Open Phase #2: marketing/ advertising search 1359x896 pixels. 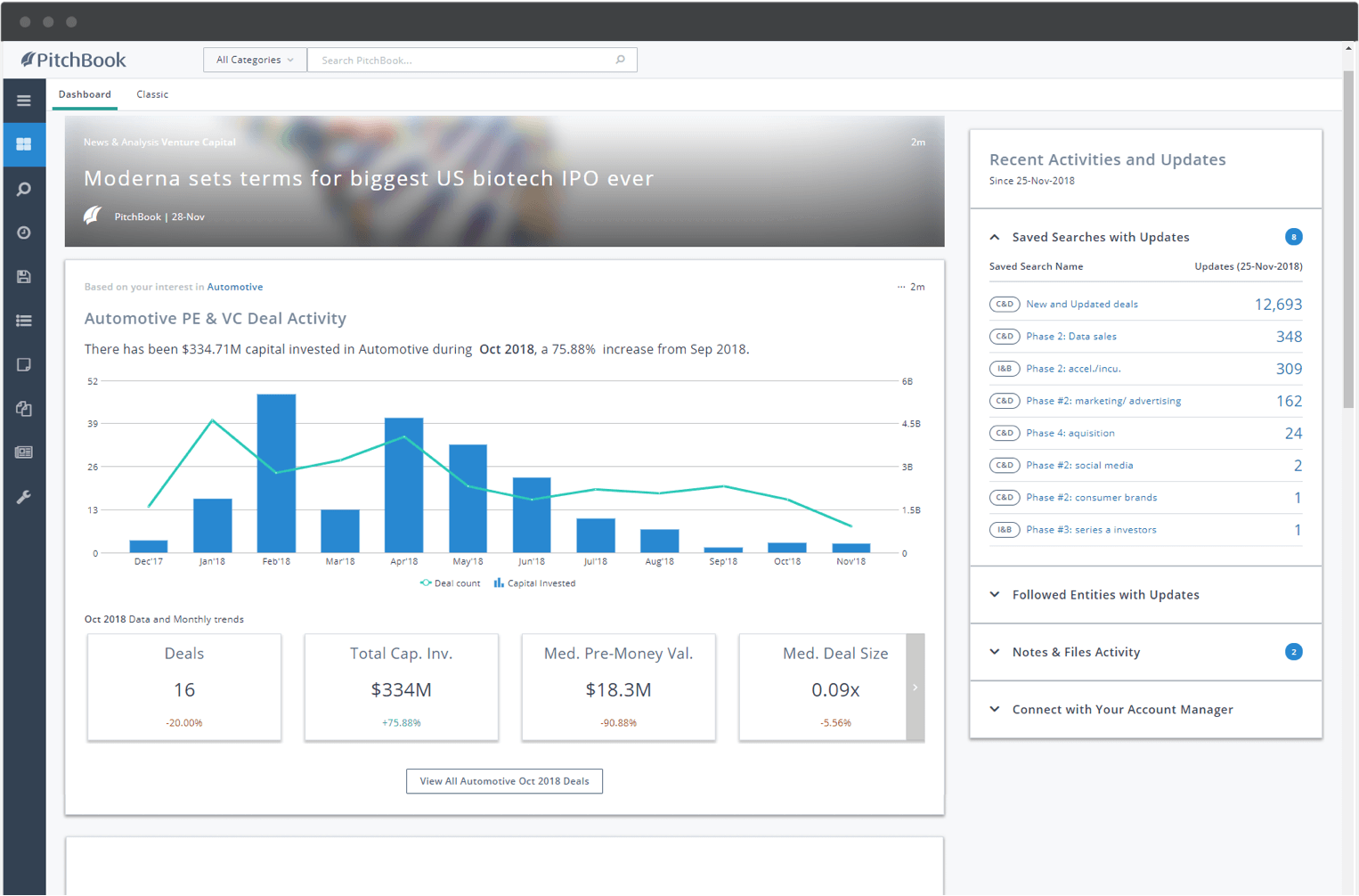pyautogui.click(x=1103, y=401)
